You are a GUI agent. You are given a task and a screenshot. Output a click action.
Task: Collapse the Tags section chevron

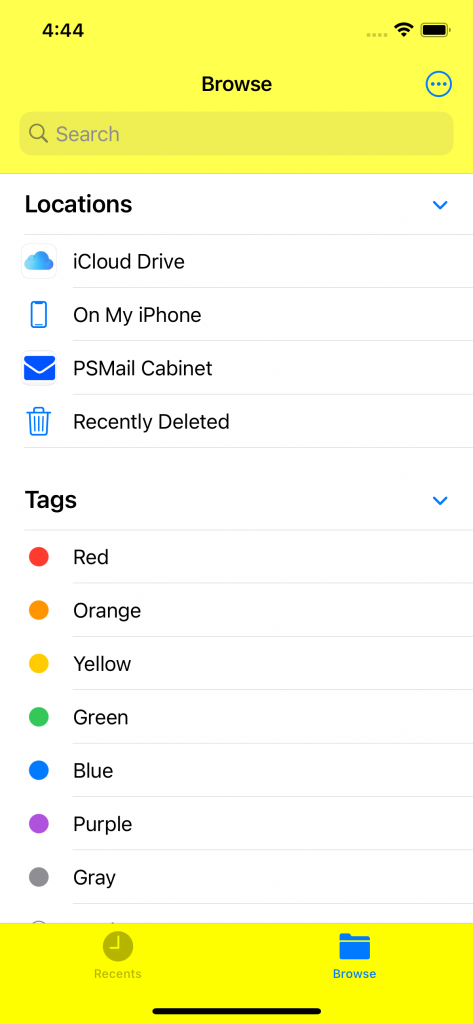(440, 501)
